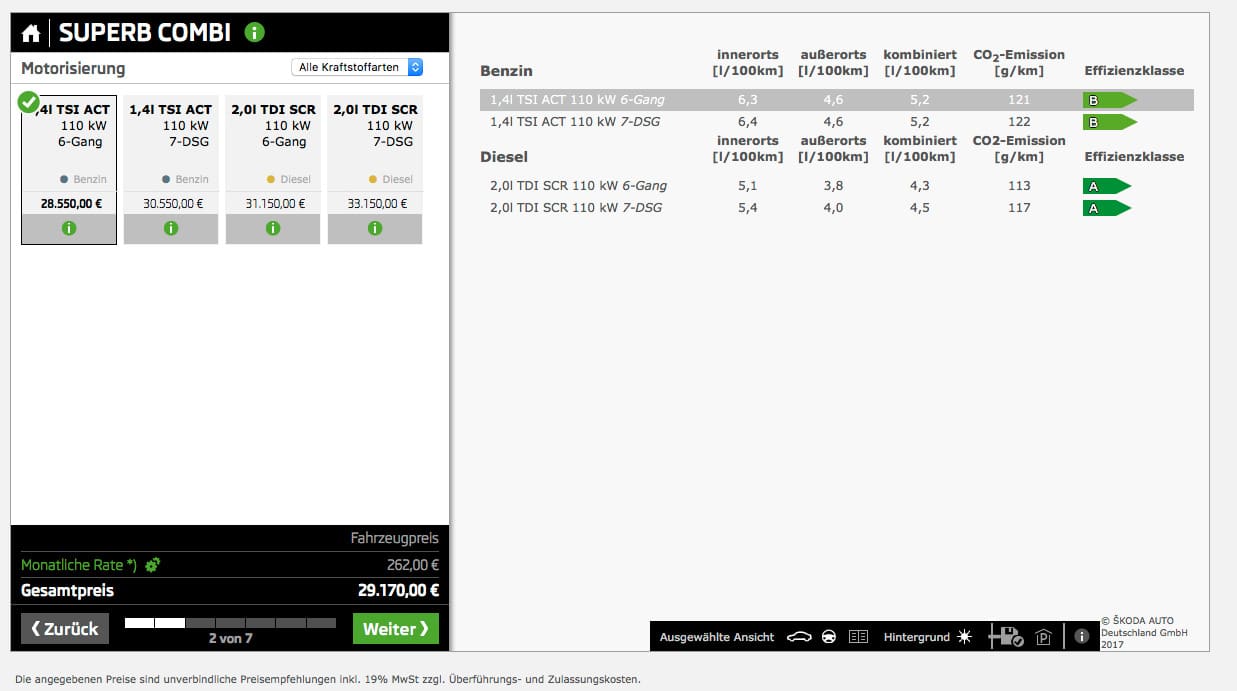This screenshot has width=1237, height=691.
Task: Click the CO2 value 117
Action: (1019, 208)
